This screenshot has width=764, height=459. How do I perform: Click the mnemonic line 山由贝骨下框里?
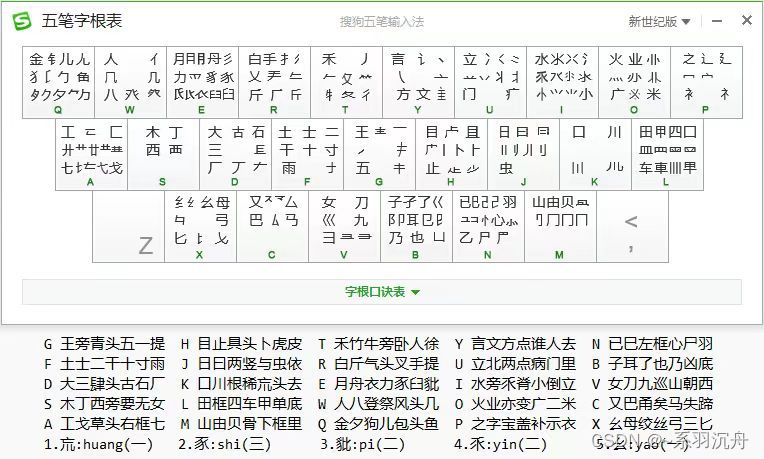click(x=249, y=424)
